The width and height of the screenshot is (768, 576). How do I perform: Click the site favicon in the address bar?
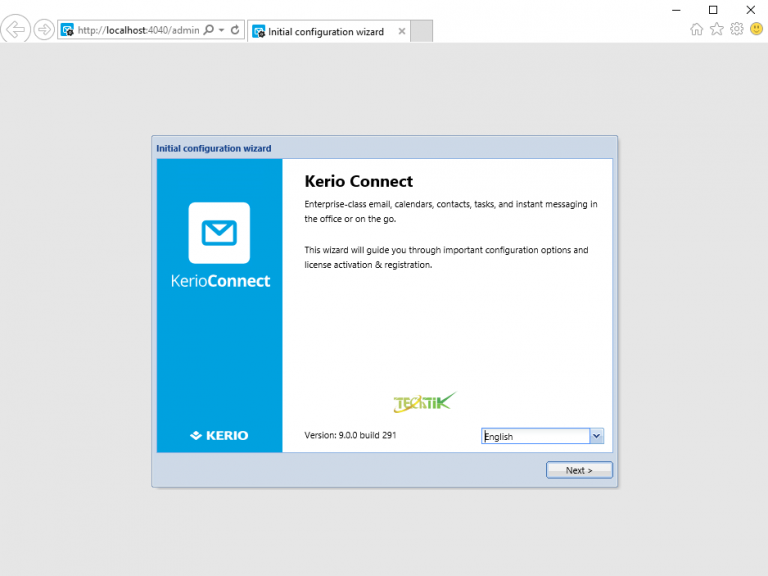(68, 31)
